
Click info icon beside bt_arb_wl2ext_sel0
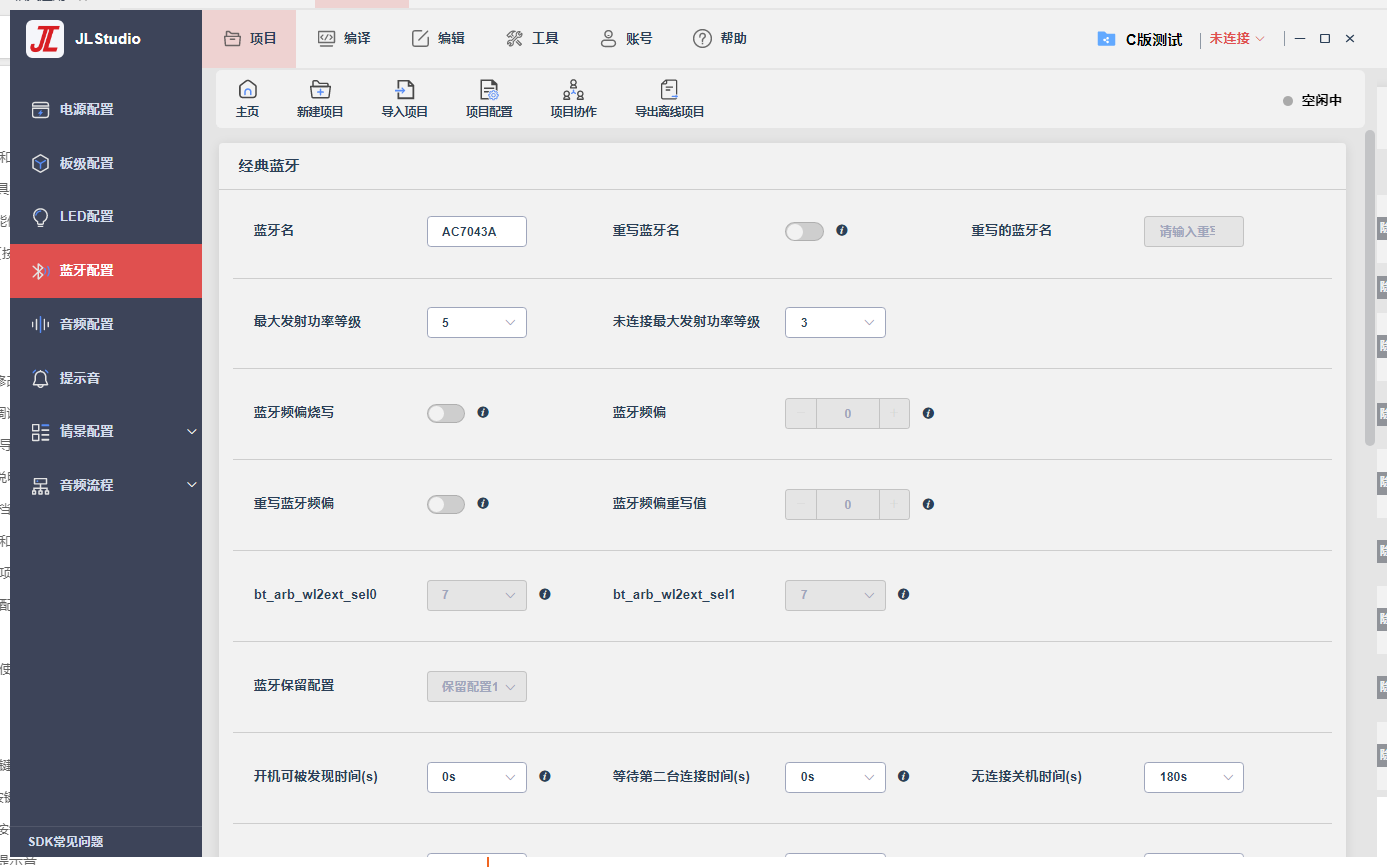(545, 594)
